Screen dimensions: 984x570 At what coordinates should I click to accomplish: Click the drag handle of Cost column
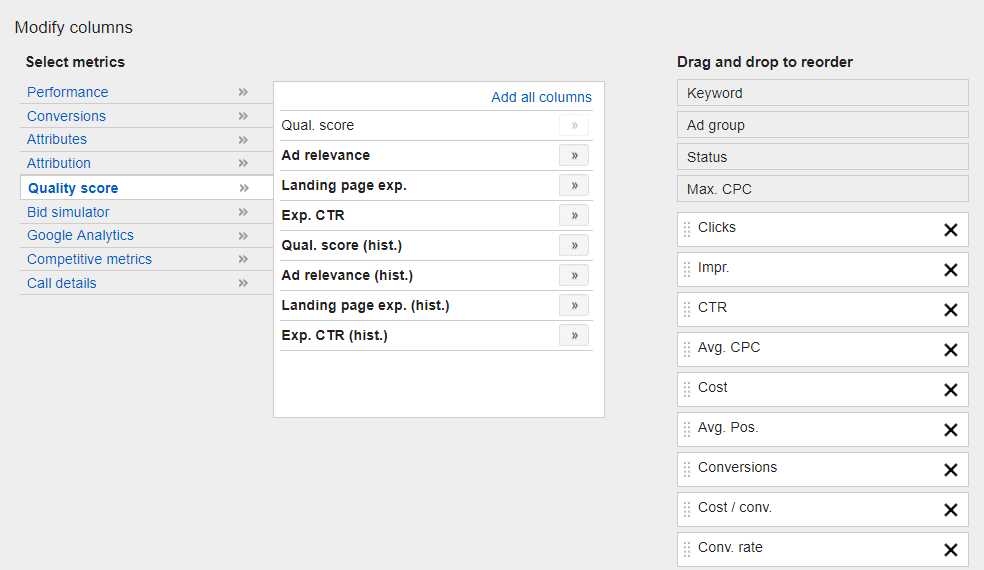687,390
